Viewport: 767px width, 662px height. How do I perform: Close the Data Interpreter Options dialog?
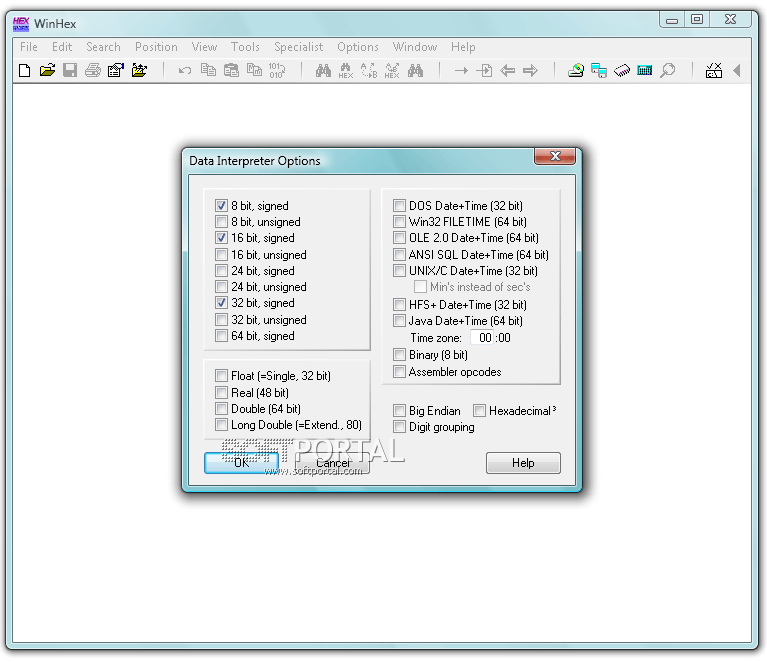tap(555, 156)
